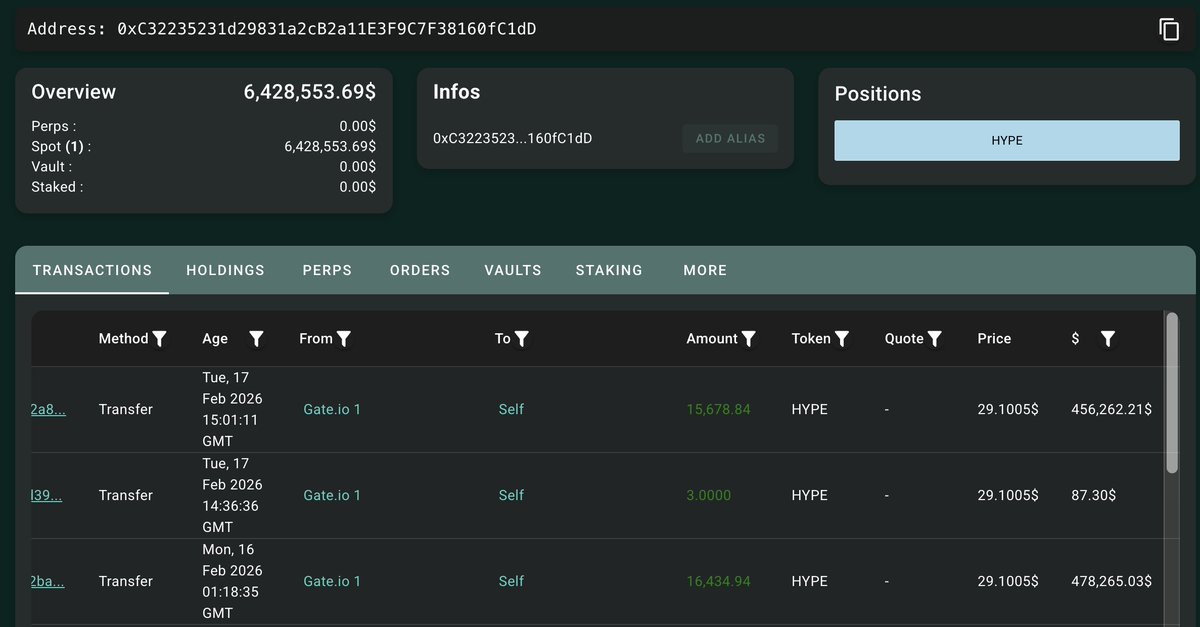1200x627 pixels.
Task: Expand the More tab menu
Action: coord(705,270)
